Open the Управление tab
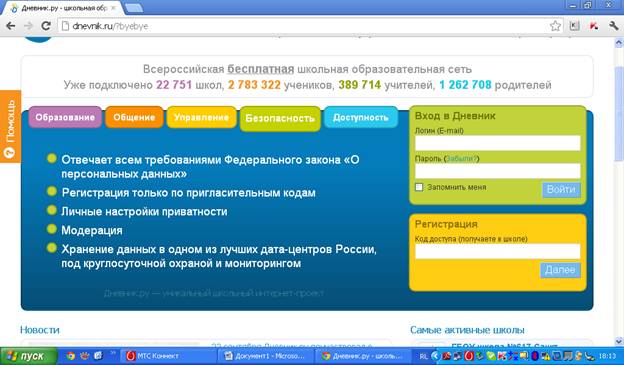 (201, 117)
